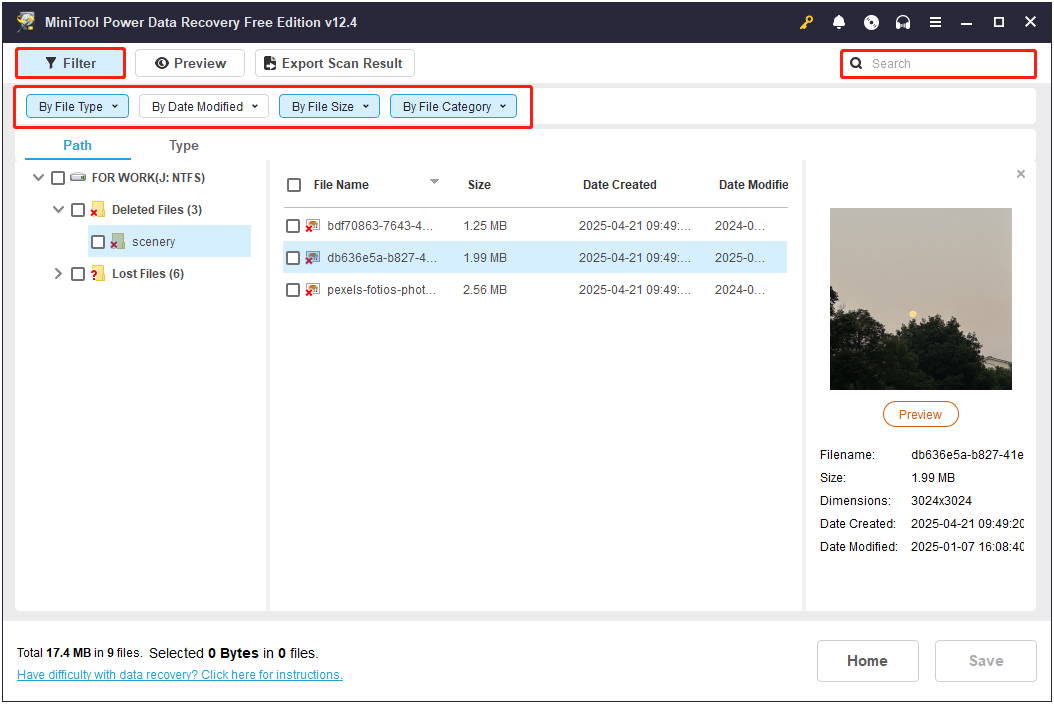The width and height of the screenshot is (1054, 704).
Task: Click the Deleted Files folder icon
Action: click(97, 210)
